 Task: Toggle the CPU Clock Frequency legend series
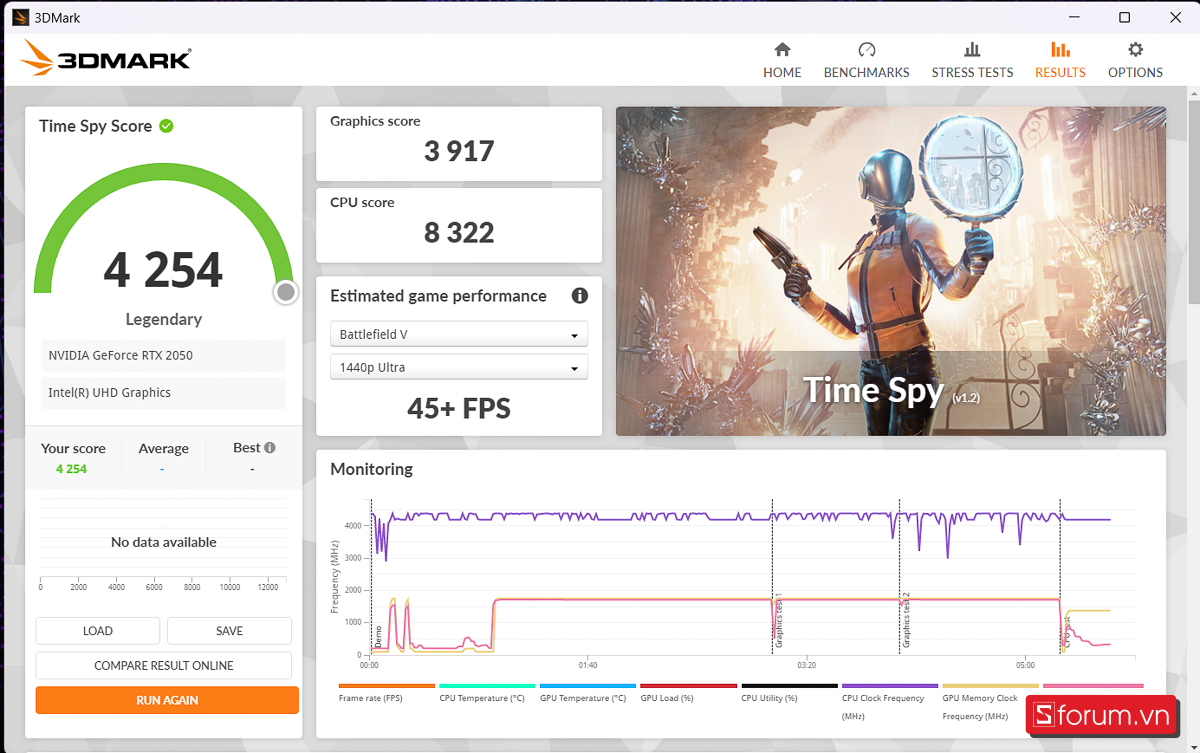(890, 702)
